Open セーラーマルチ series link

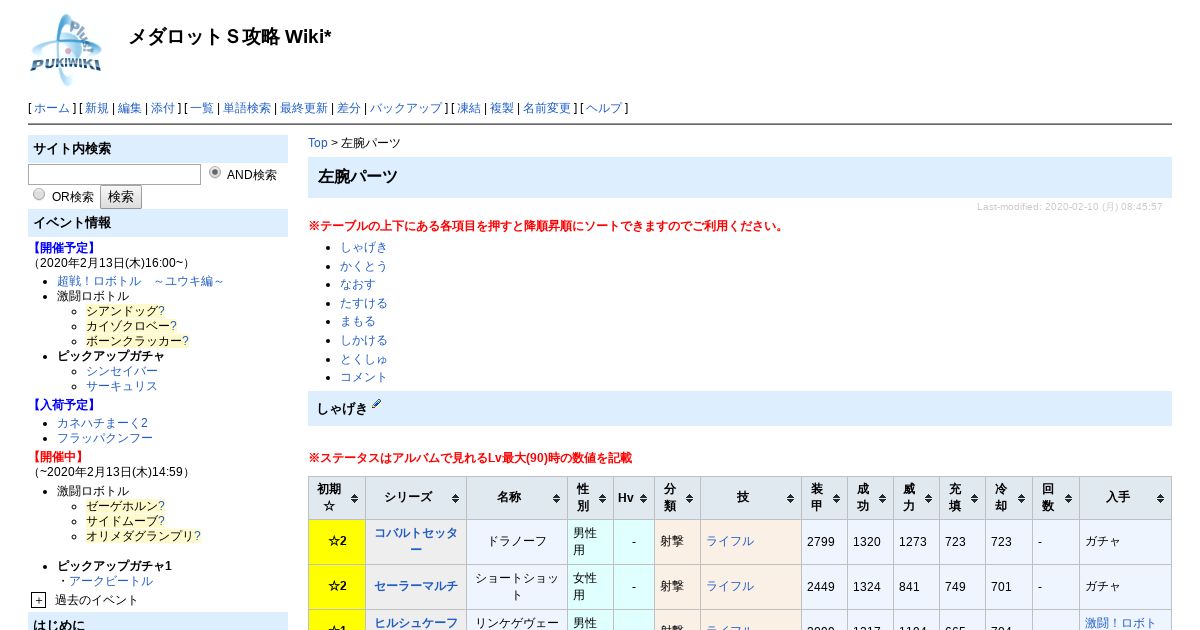[x=416, y=586]
